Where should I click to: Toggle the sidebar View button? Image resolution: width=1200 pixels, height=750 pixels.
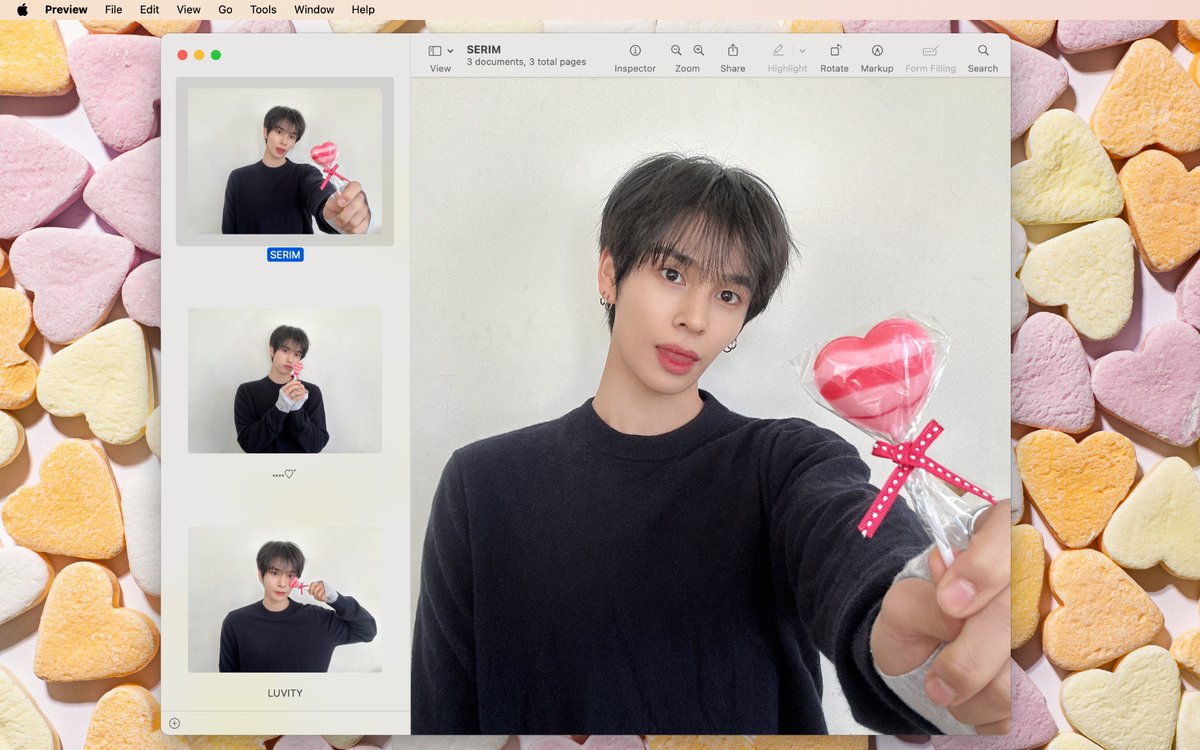coord(435,50)
